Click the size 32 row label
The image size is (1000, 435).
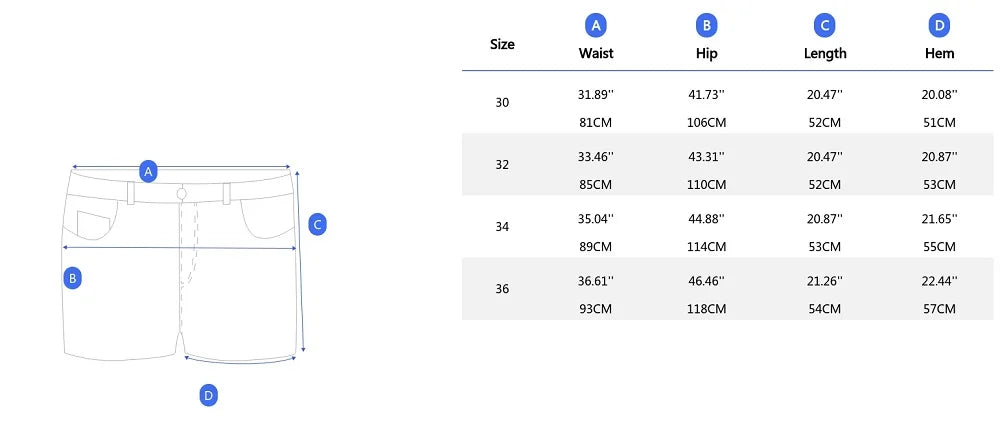(502, 165)
